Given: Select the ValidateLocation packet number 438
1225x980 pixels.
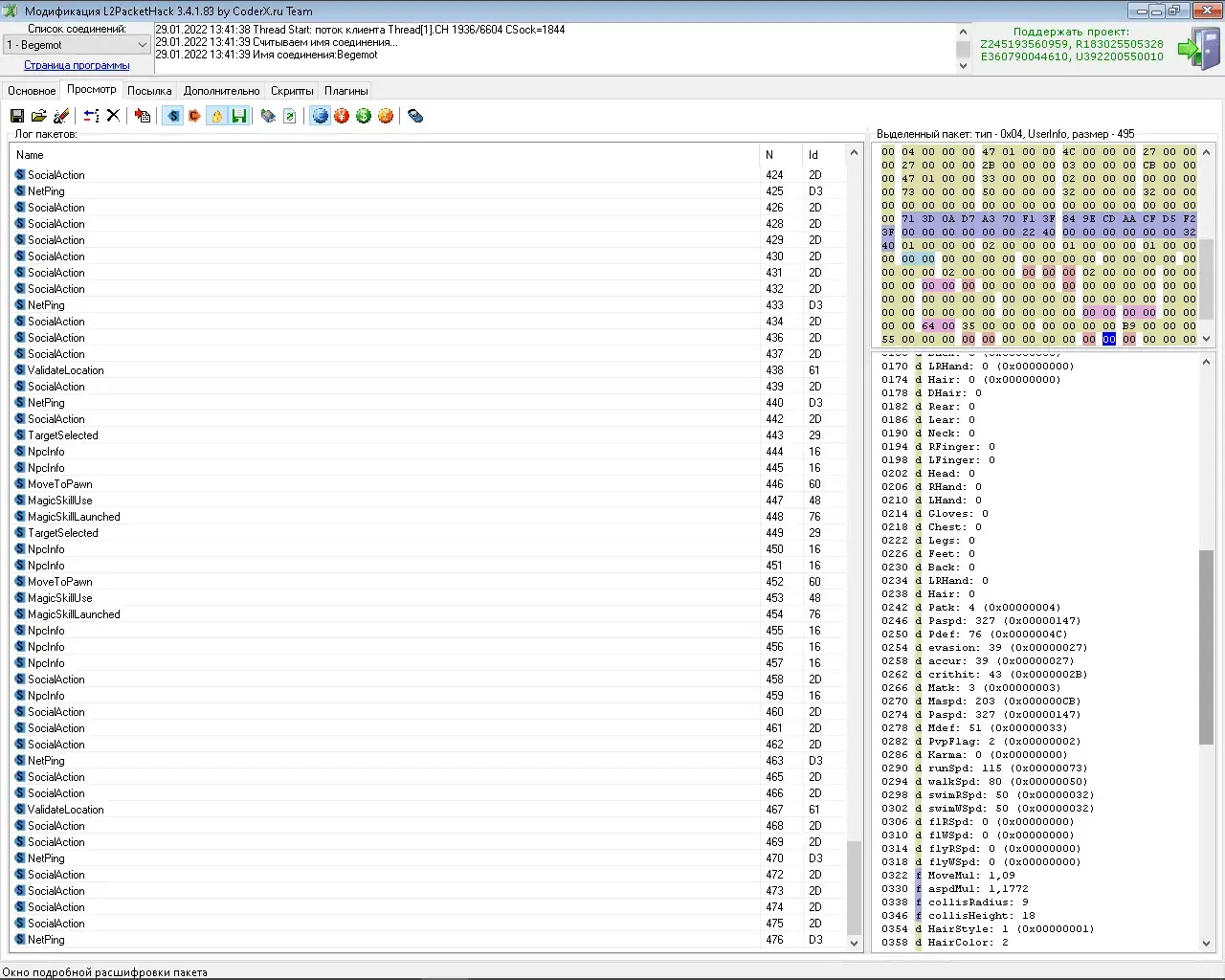Looking at the screenshot, I should point(429,370).
